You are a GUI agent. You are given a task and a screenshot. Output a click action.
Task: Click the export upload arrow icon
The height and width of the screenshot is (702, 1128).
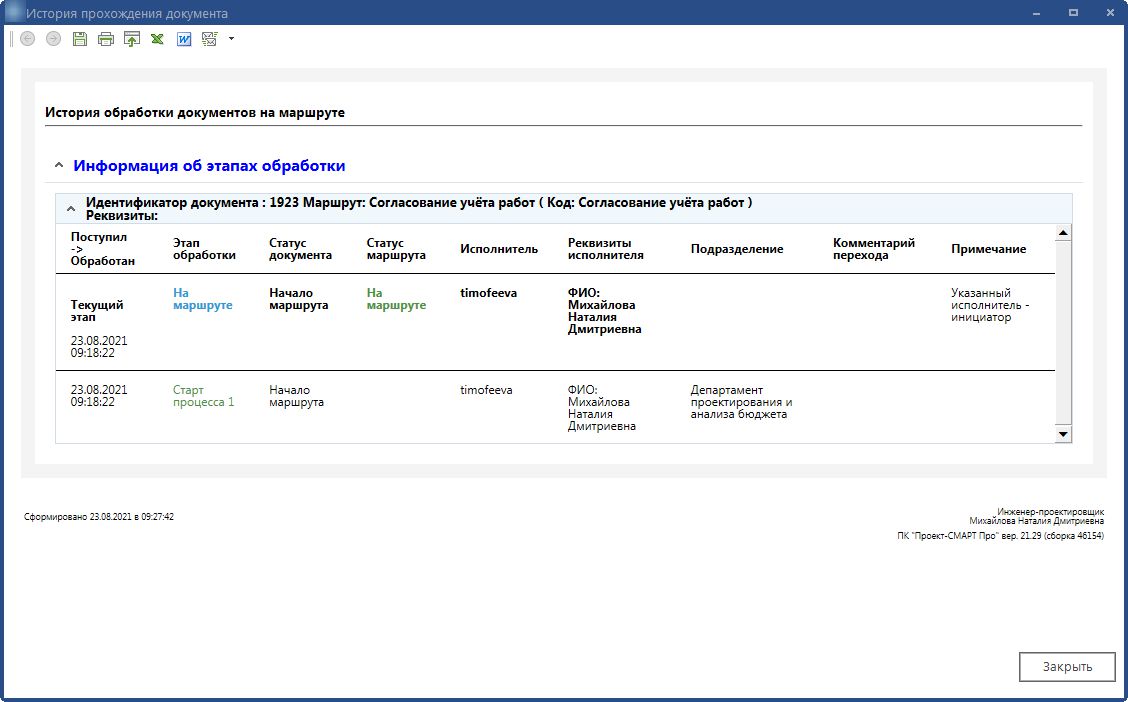click(x=132, y=39)
